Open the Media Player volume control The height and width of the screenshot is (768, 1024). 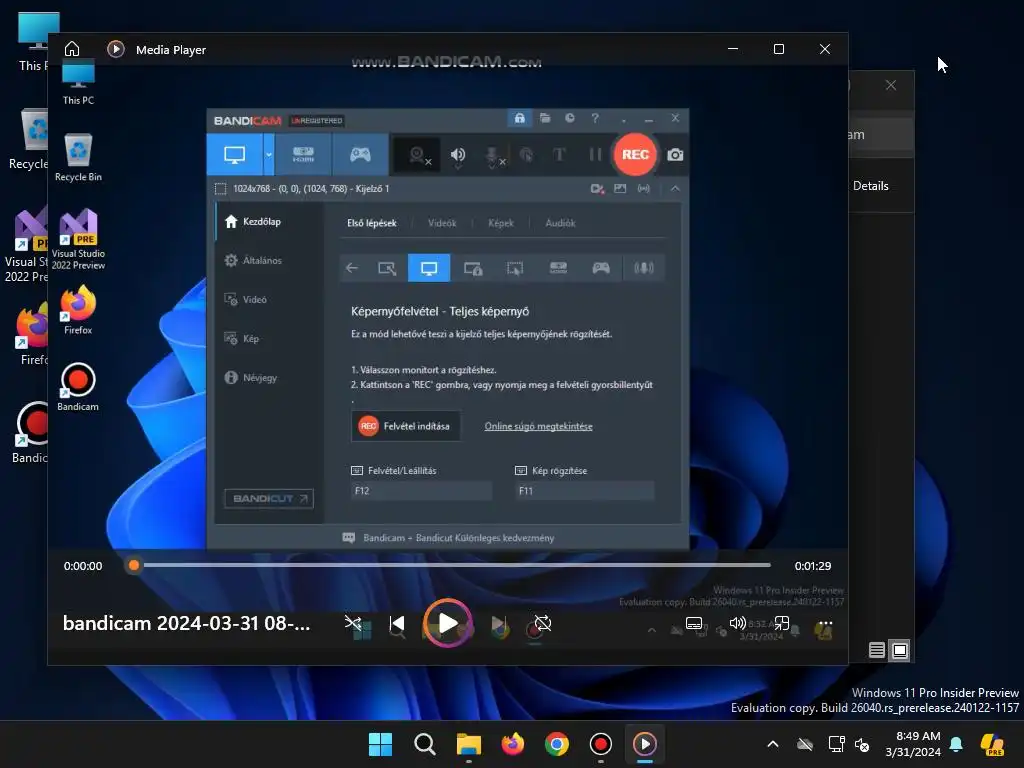(737, 623)
